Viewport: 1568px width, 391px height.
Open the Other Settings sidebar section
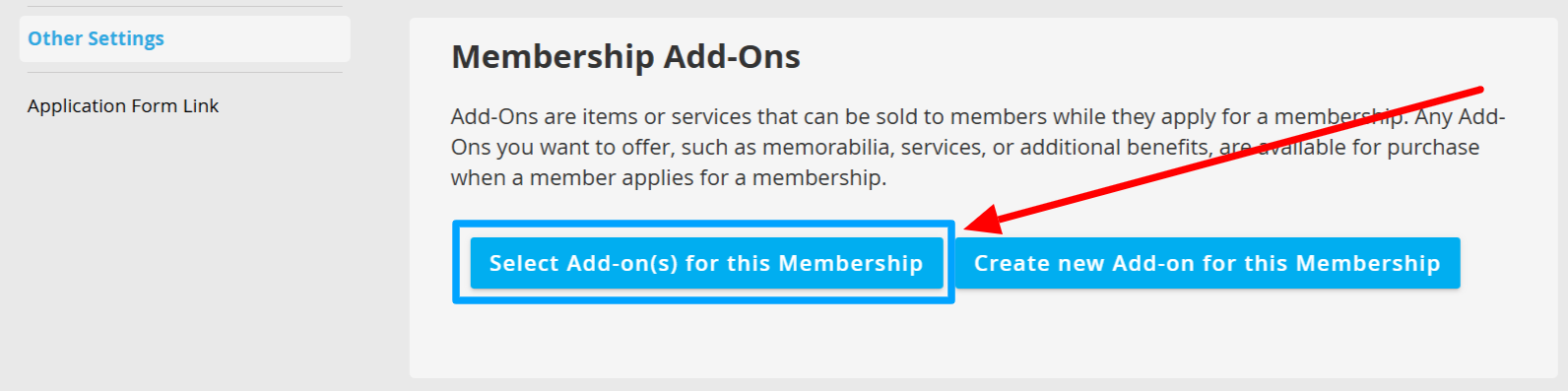184,38
